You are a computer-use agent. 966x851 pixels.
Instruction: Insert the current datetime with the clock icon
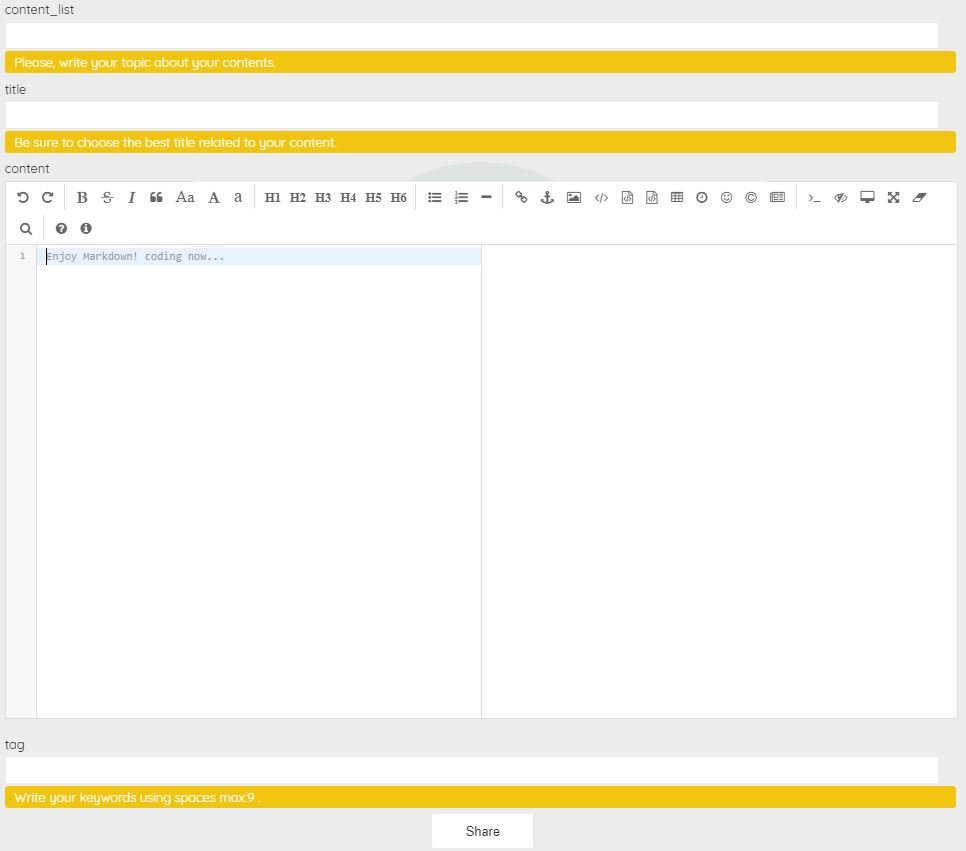pos(702,197)
